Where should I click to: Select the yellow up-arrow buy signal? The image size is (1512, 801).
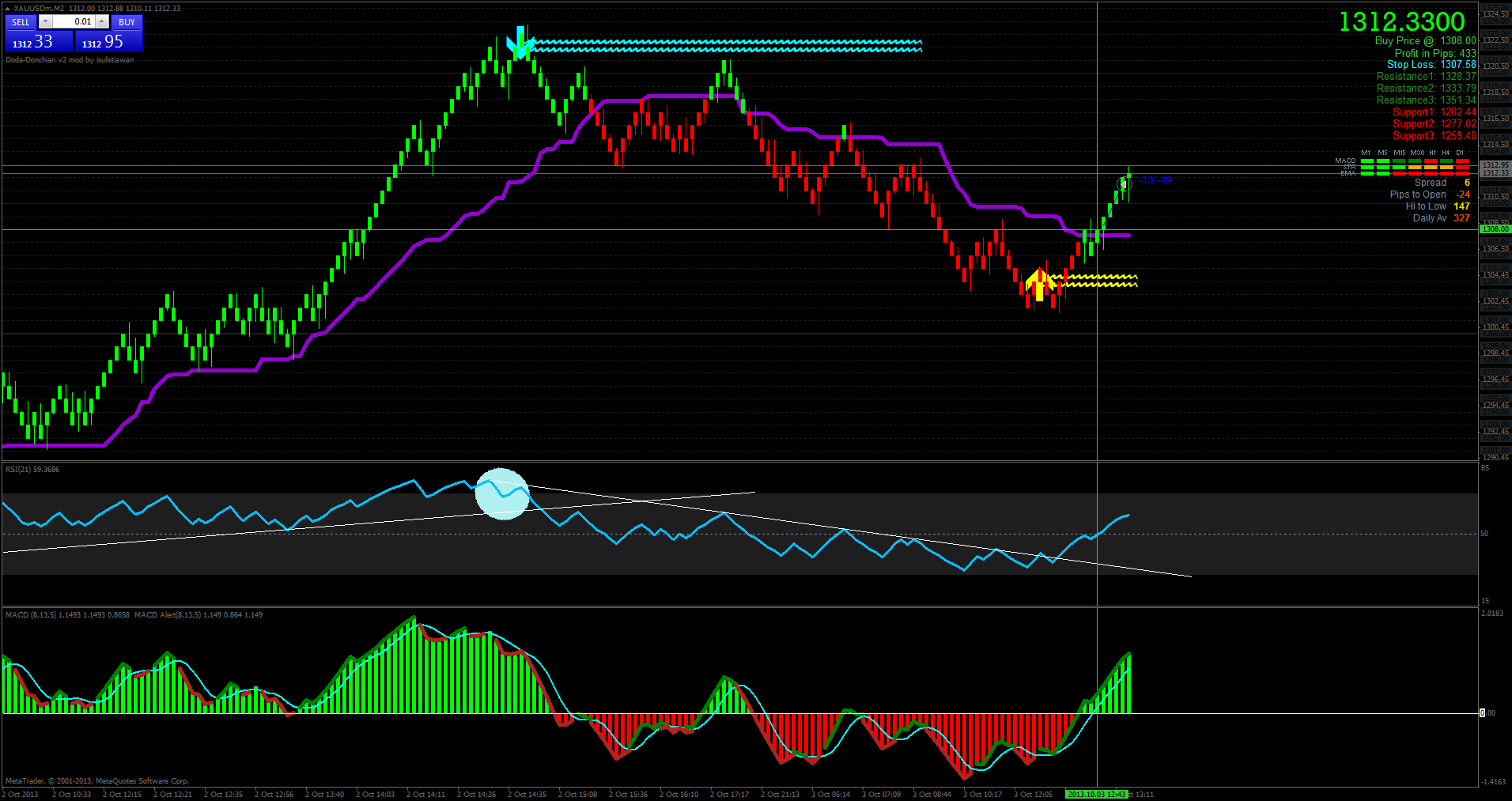1039,285
